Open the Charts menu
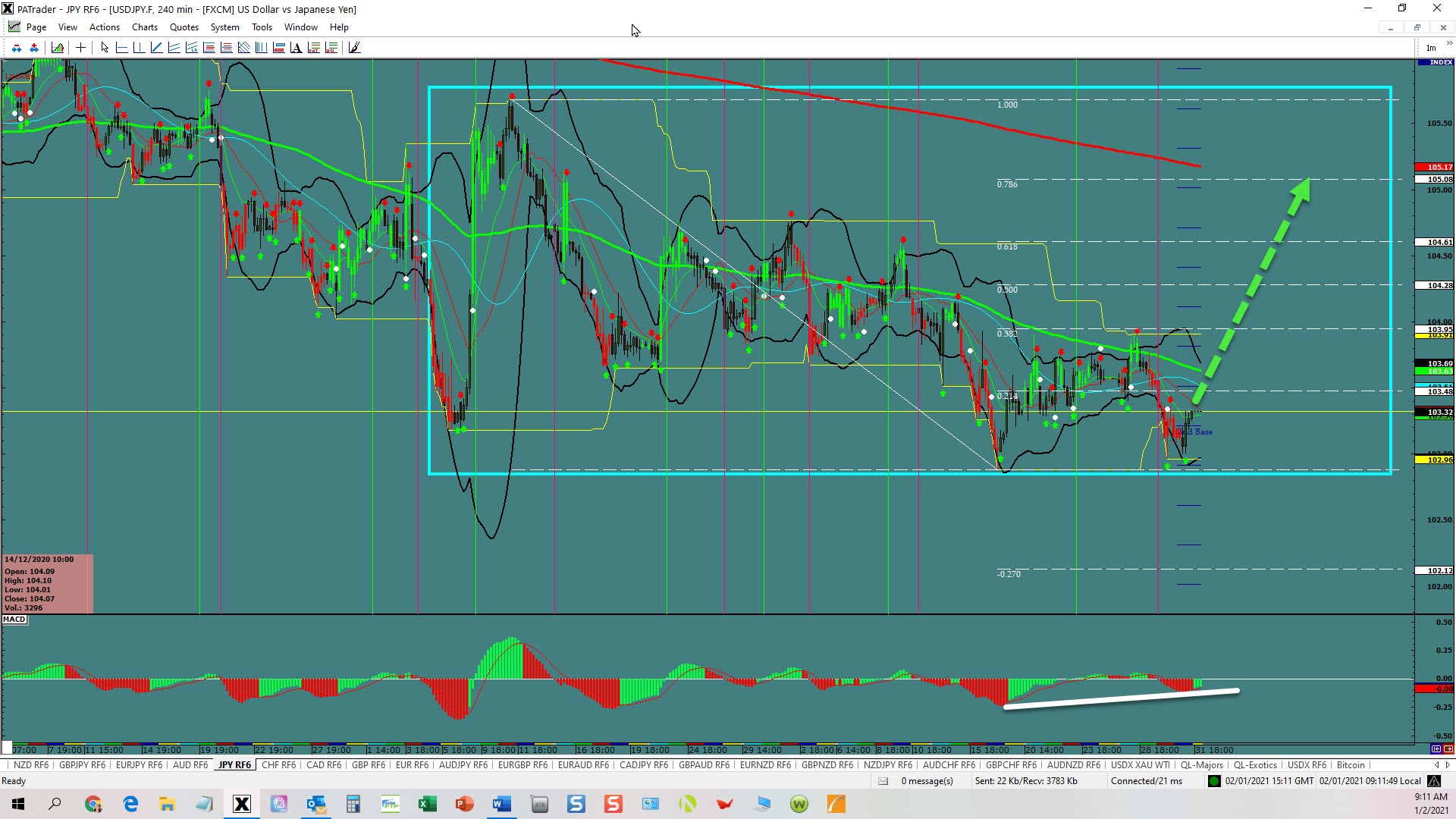The height and width of the screenshot is (819, 1456). click(144, 27)
